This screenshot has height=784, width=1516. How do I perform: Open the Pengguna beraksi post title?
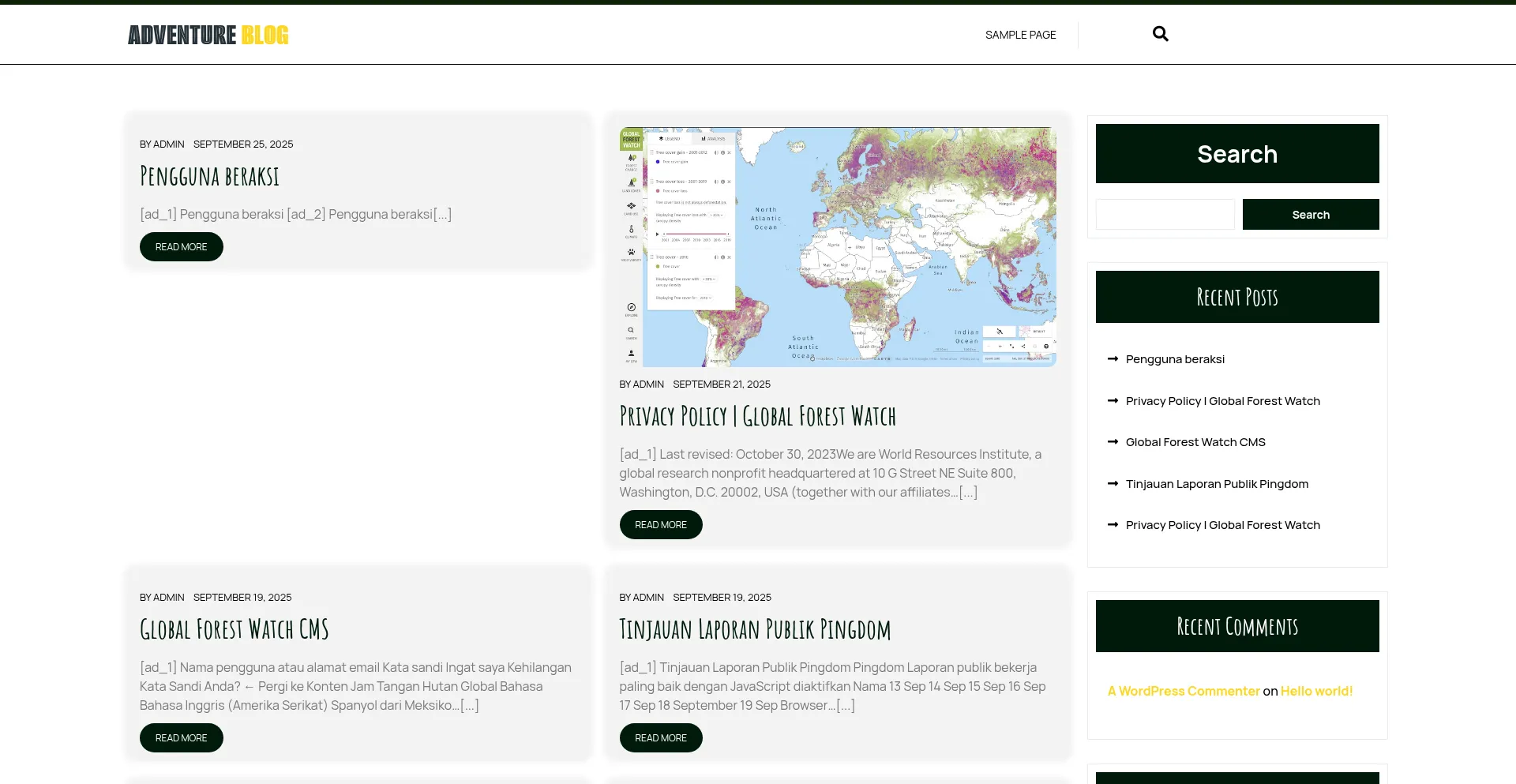(x=209, y=176)
